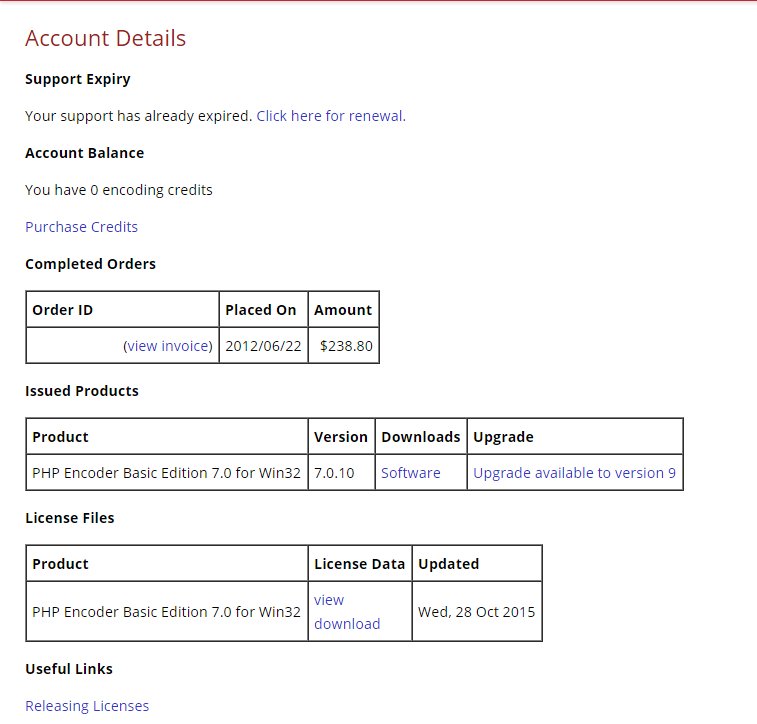The height and width of the screenshot is (724, 757).
Task: Click the Software download link
Action: pyautogui.click(x=410, y=473)
